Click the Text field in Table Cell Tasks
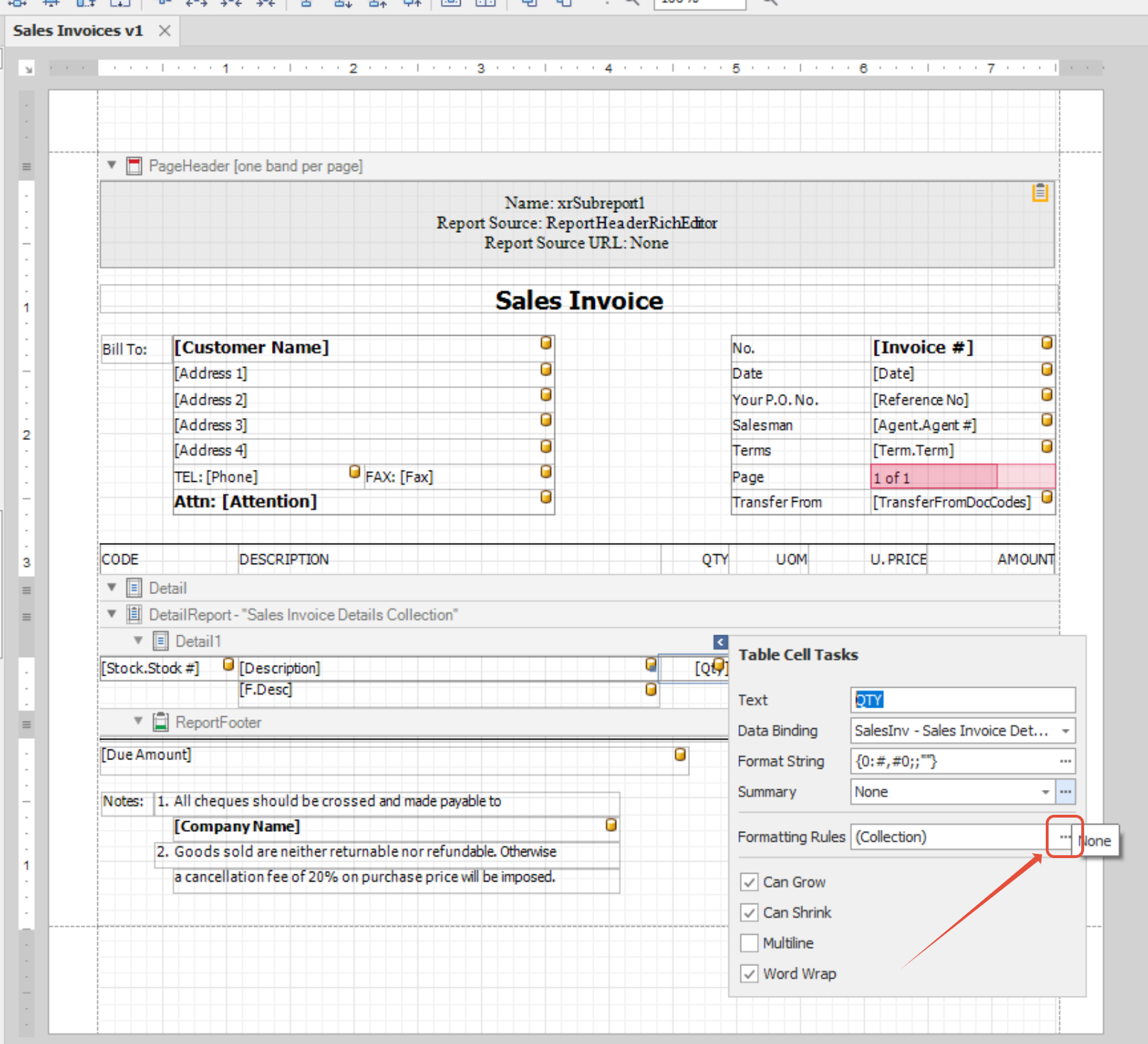The image size is (1148, 1044). [963, 700]
